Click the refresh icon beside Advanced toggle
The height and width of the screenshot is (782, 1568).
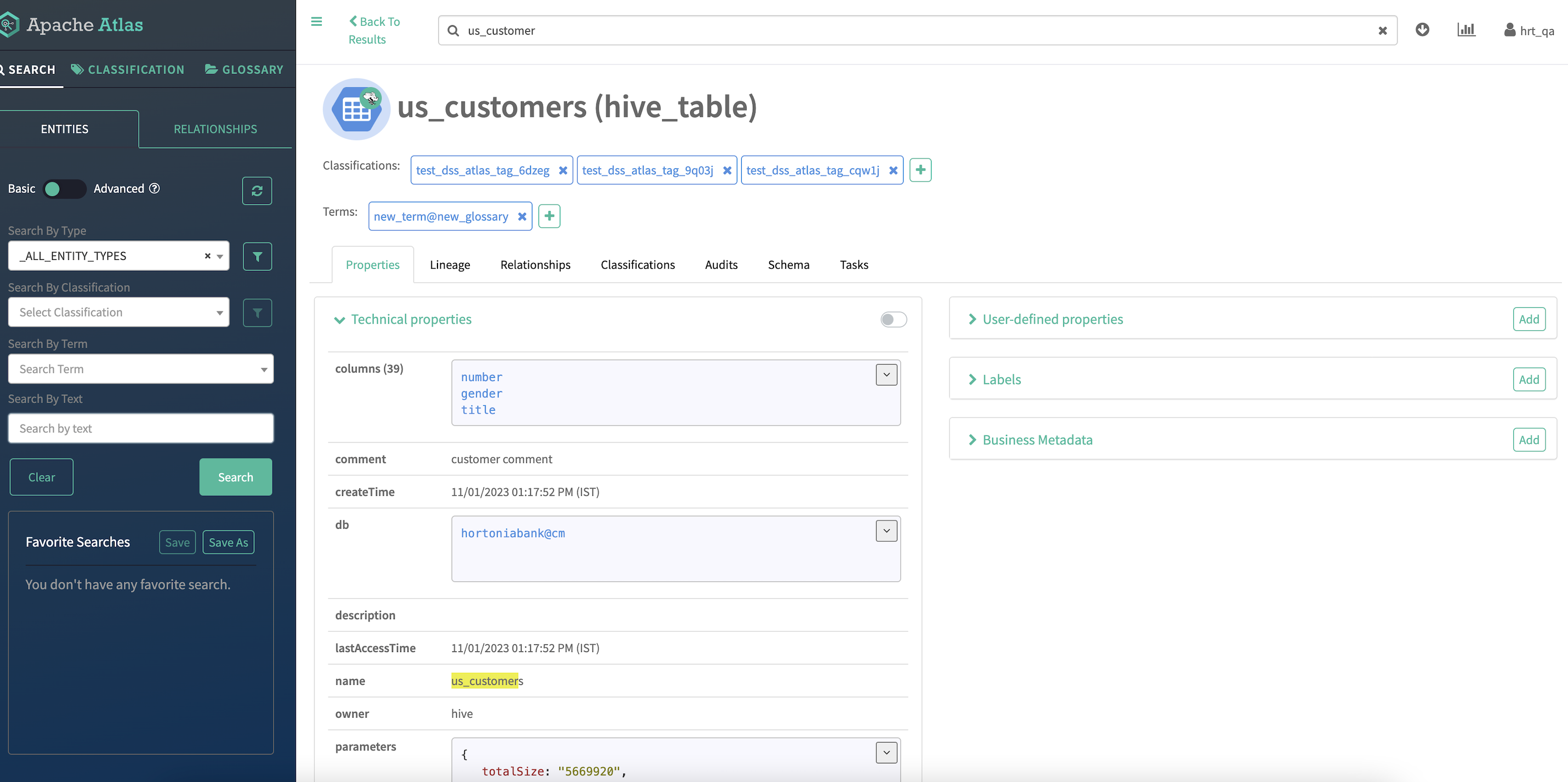(257, 191)
